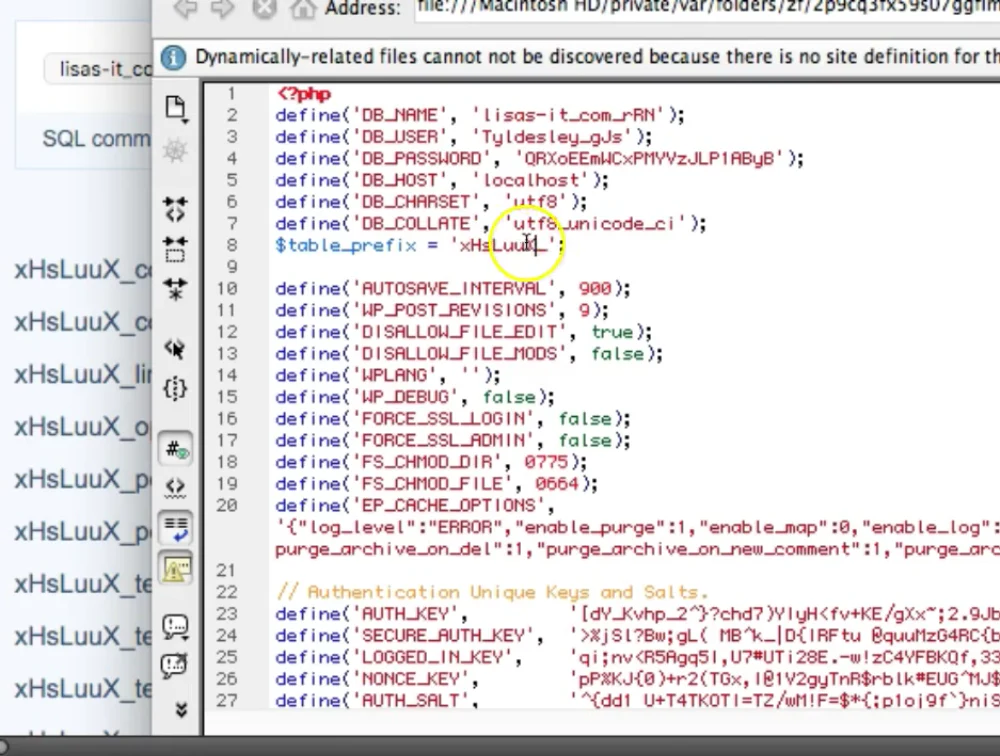
Task: Click the LOGGED_IN_KEY define line
Action: coord(638,658)
